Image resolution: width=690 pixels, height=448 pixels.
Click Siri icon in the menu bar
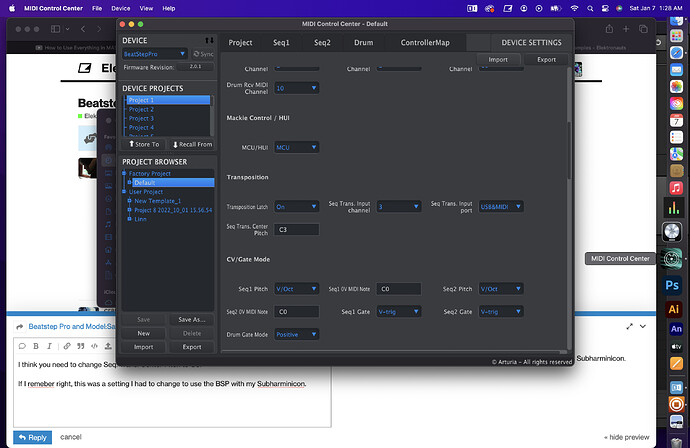coord(619,8)
